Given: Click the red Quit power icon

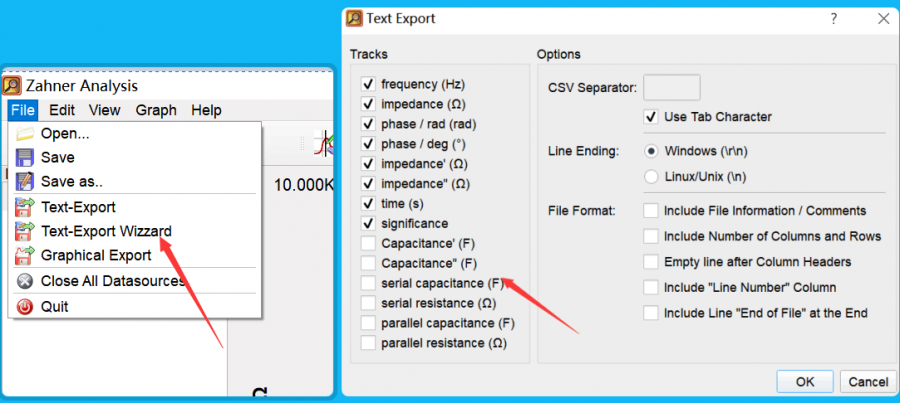Looking at the screenshot, I should pyautogui.click(x=25, y=306).
